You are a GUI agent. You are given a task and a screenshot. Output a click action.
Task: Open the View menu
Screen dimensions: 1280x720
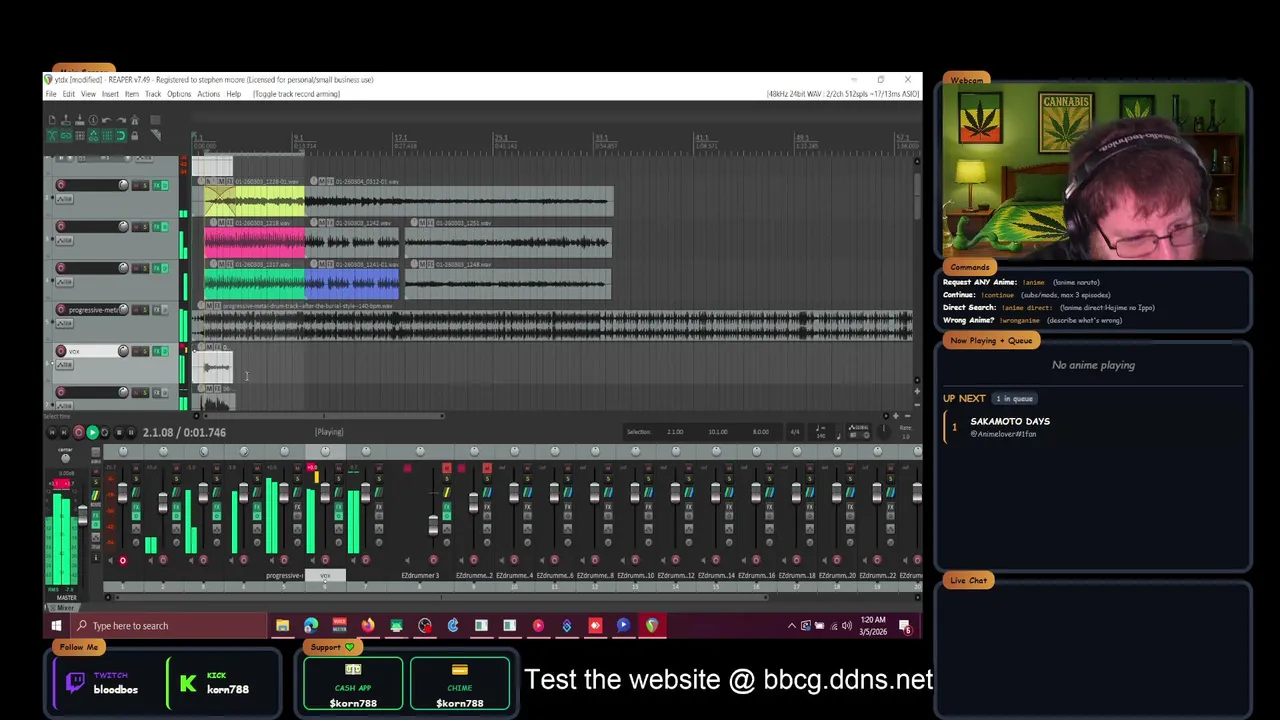pos(88,94)
